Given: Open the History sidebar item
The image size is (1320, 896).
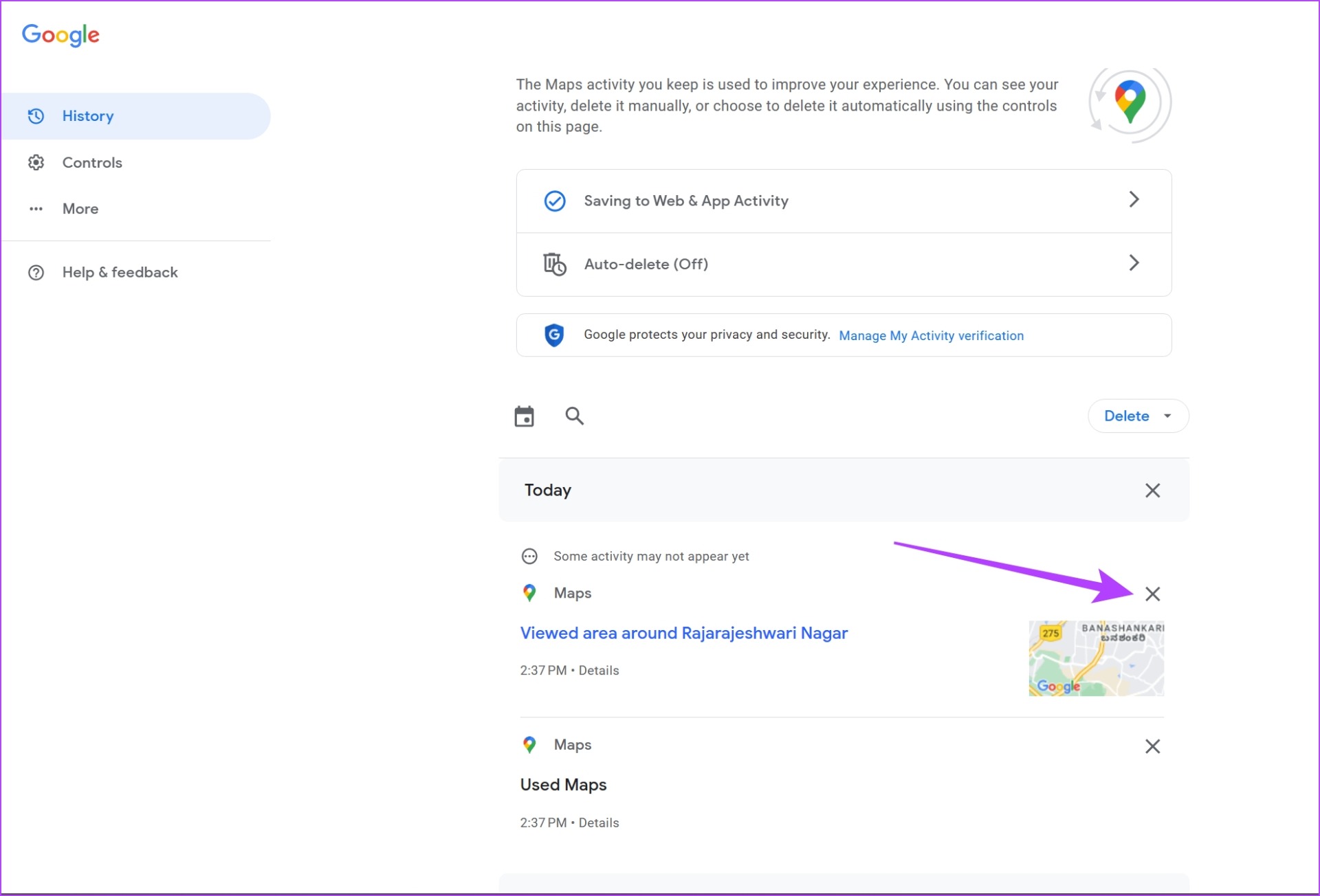Looking at the screenshot, I should click(x=88, y=116).
